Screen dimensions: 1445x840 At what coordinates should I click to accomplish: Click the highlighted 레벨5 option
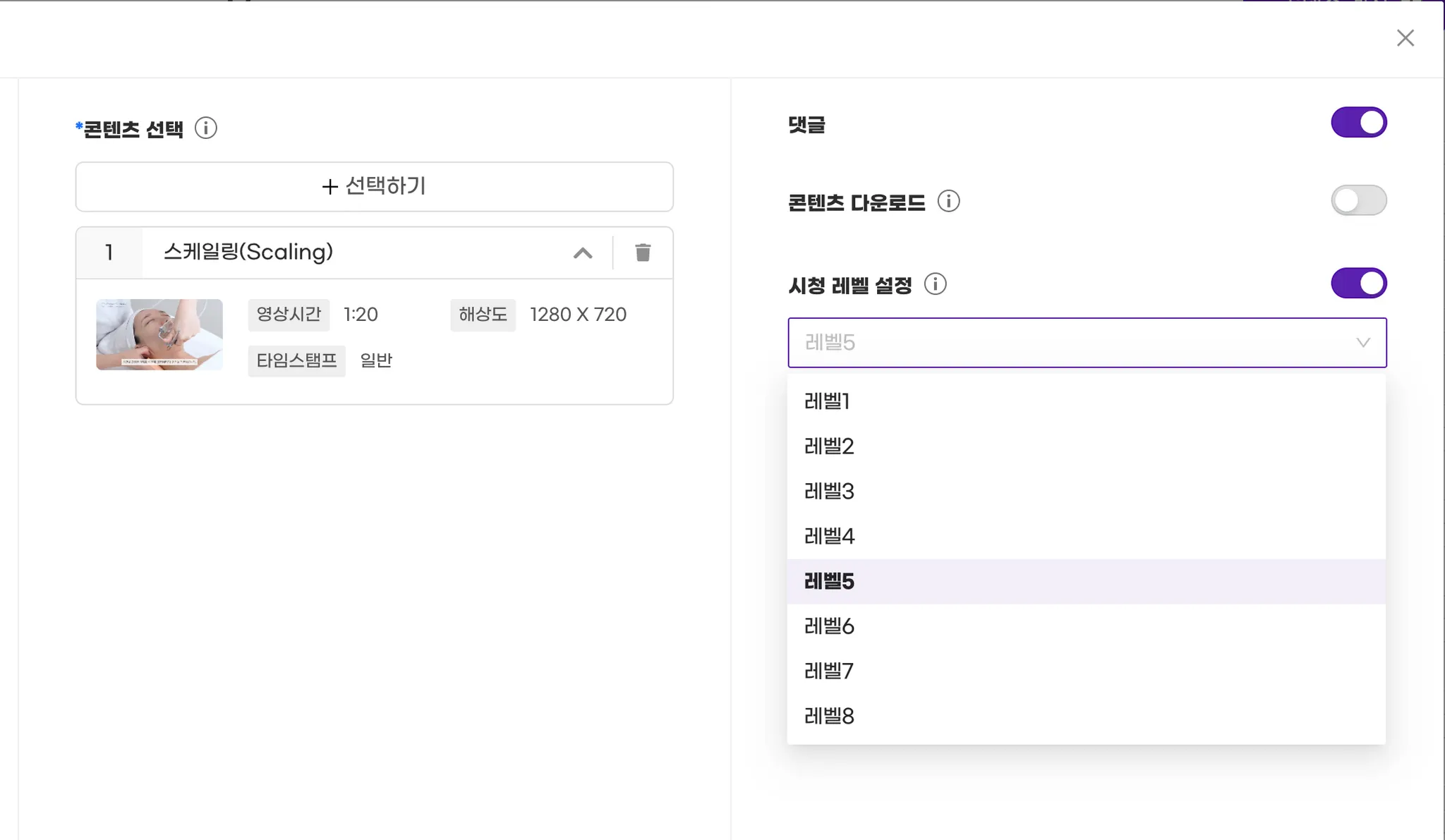(829, 582)
